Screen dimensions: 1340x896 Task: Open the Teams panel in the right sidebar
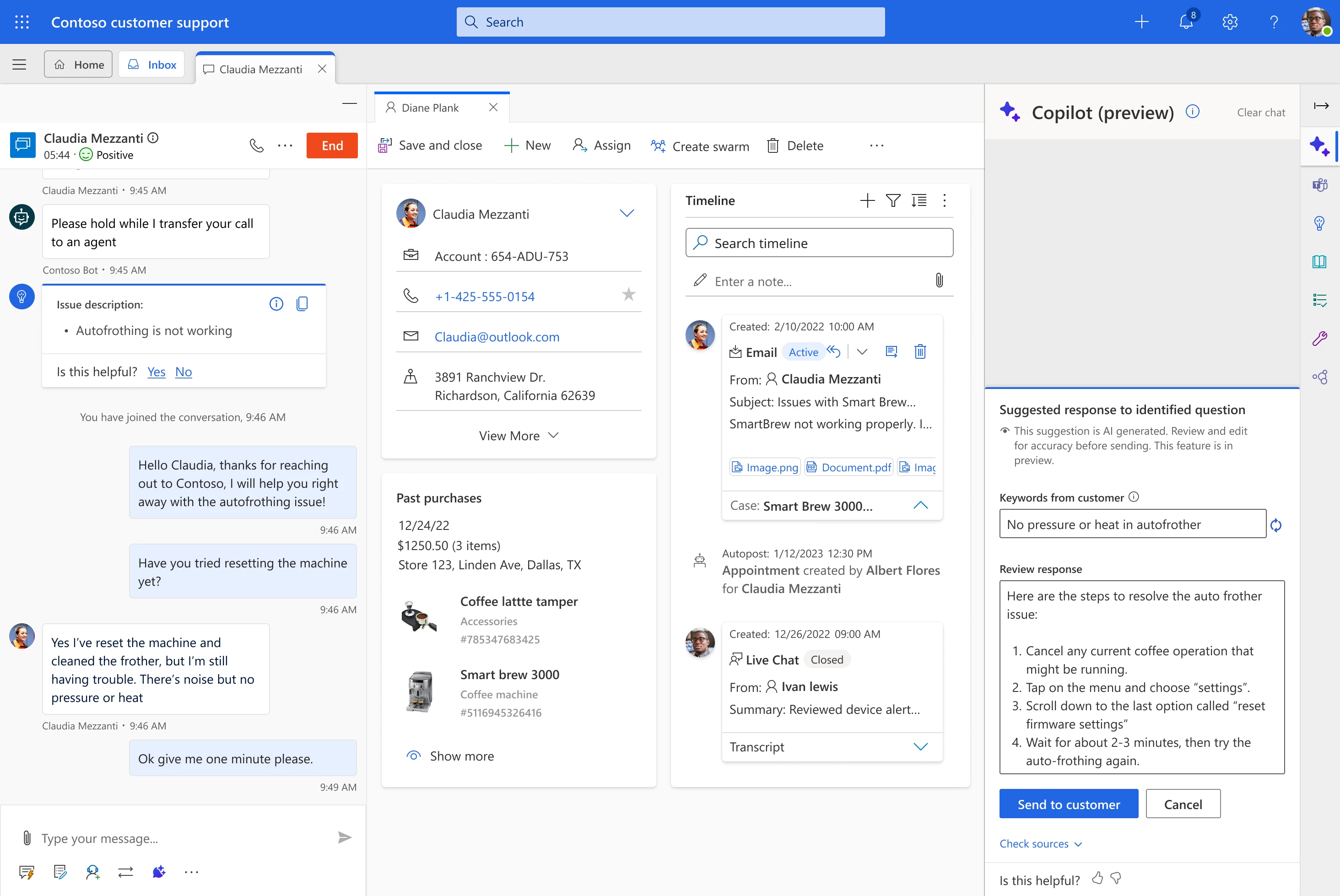1321,184
